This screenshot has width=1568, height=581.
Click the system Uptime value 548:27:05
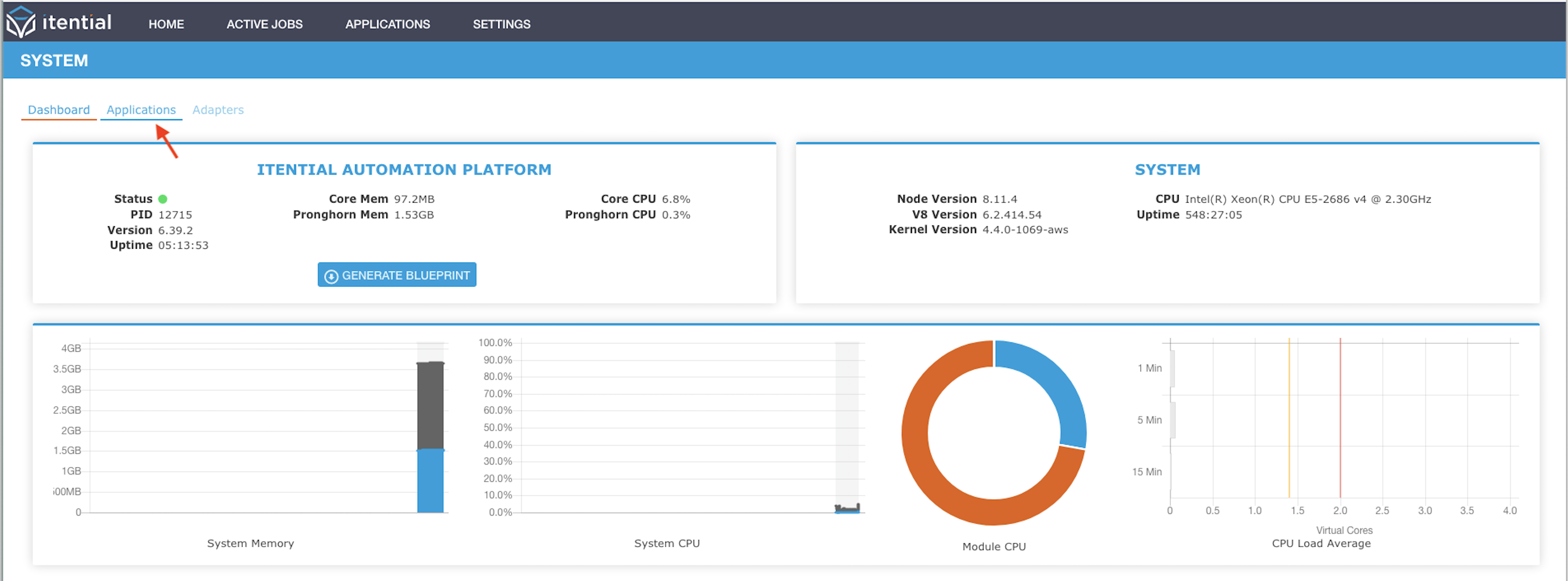tap(1213, 215)
